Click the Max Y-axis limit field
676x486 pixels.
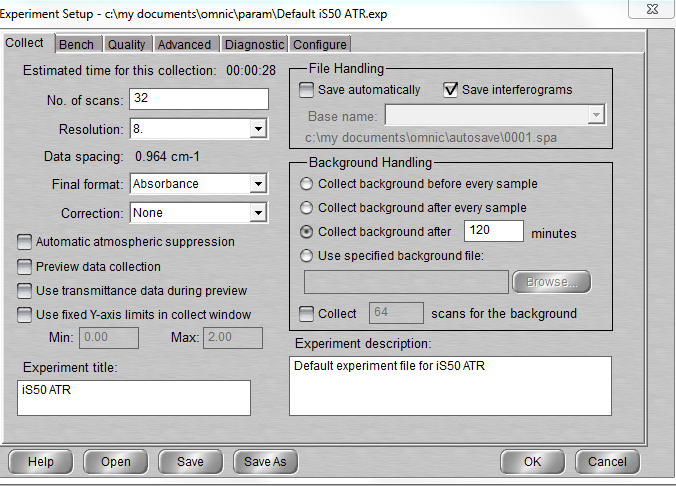233,337
